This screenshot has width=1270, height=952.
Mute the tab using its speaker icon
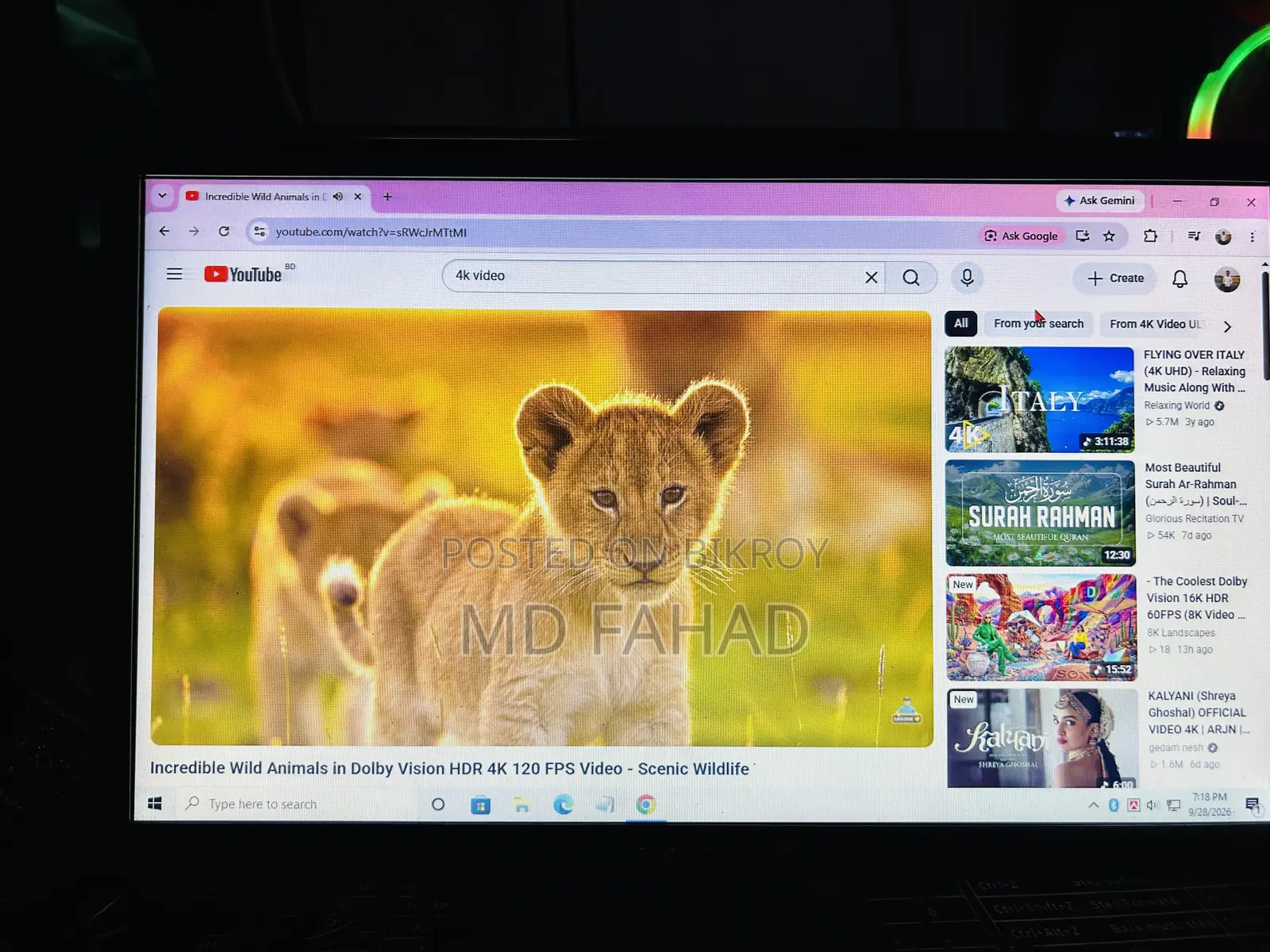pos(338,197)
